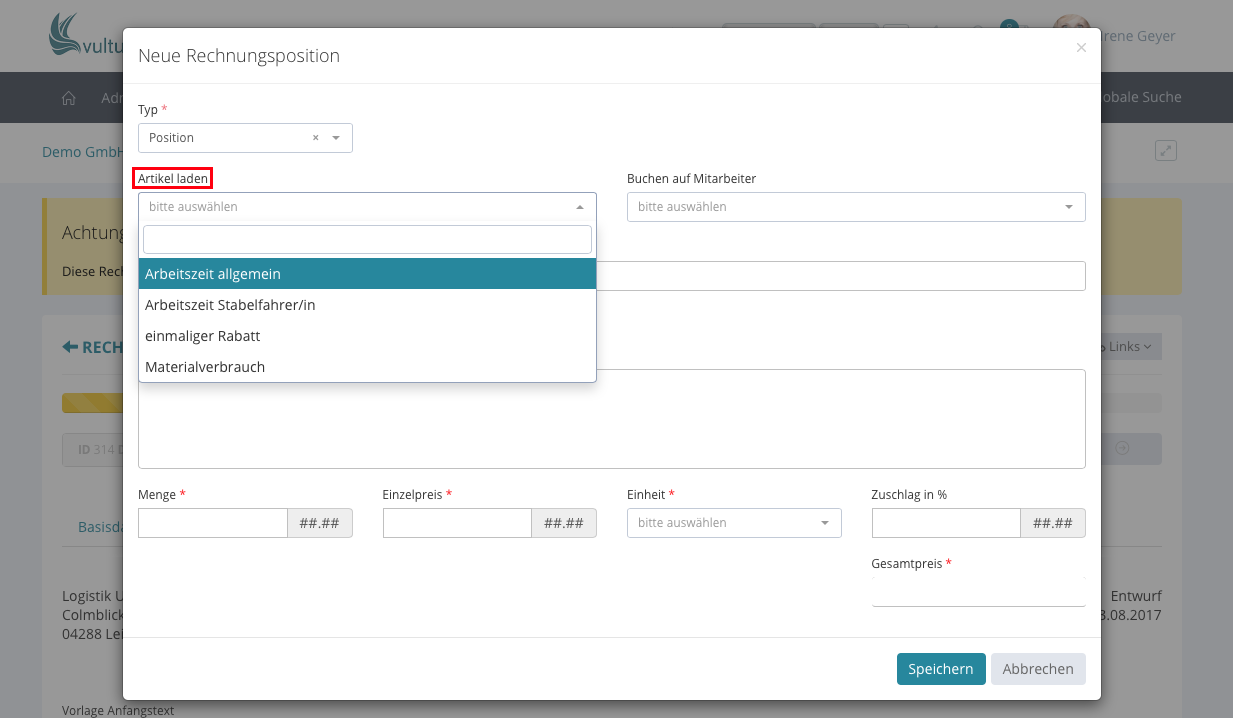Open the Buchen auf Mitarbeiter dropdown
Viewport: 1233px width, 718px height.
click(855, 207)
